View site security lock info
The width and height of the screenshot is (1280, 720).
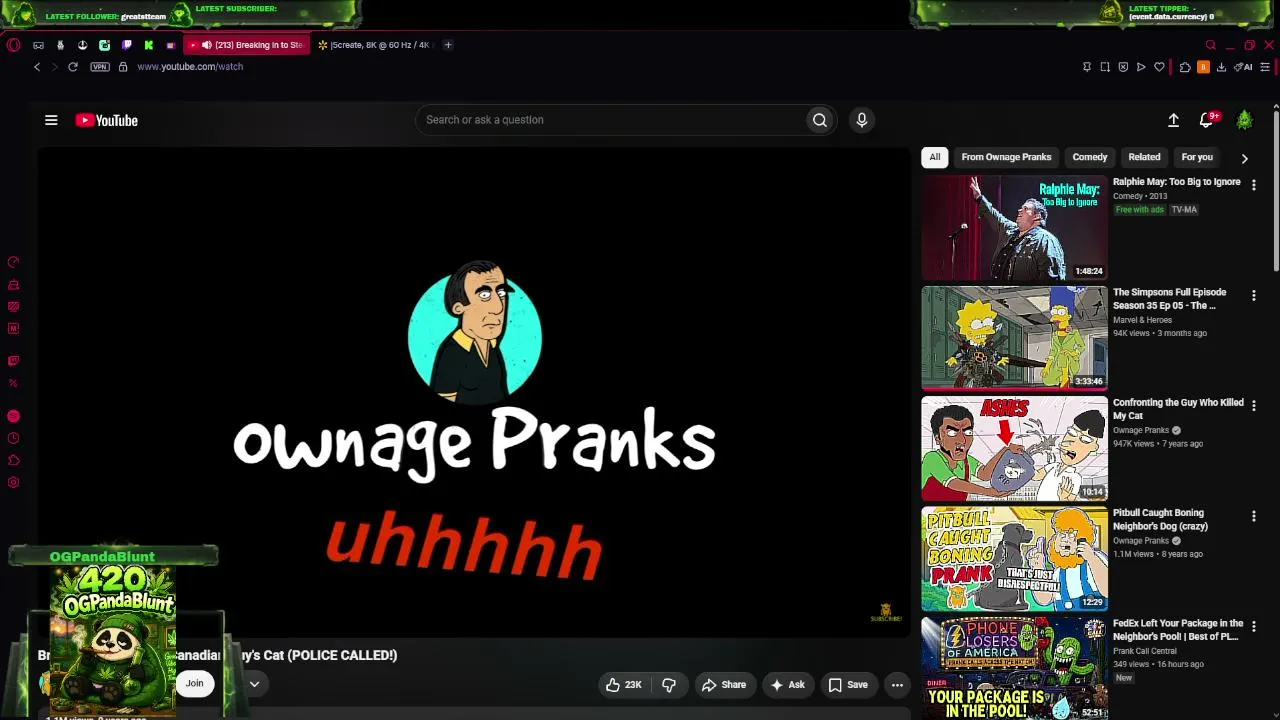[123, 67]
